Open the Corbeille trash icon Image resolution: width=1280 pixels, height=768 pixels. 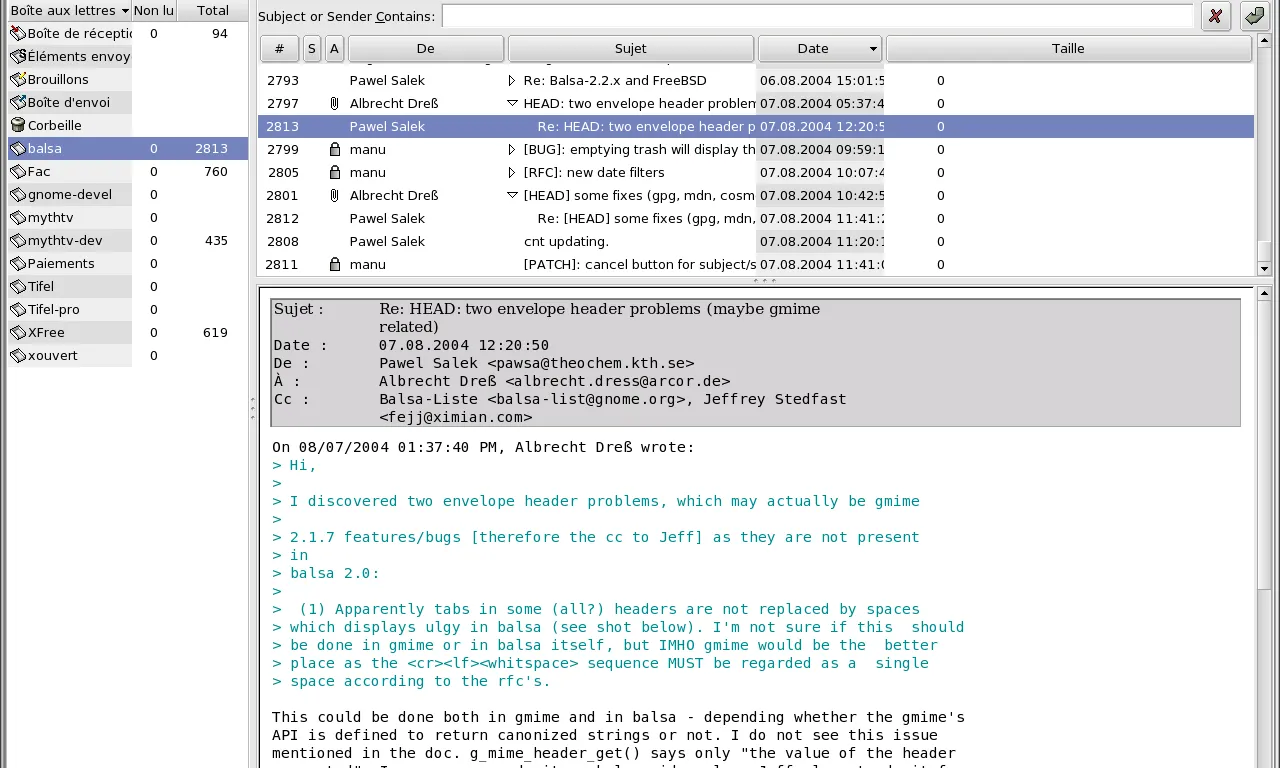coord(18,125)
